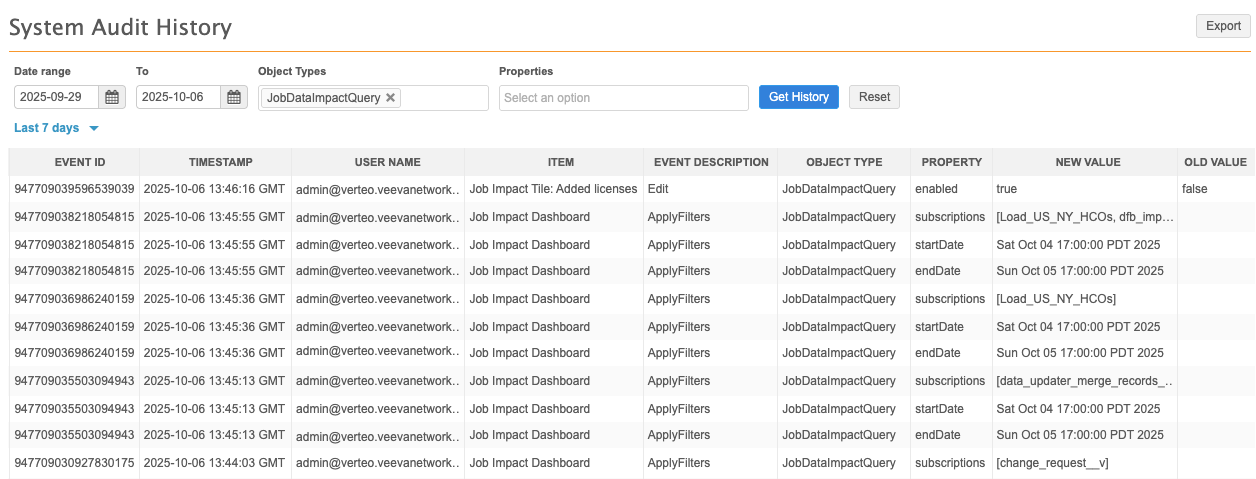Export the audit history
This screenshot has width=1256, height=479.
pyautogui.click(x=1222, y=26)
